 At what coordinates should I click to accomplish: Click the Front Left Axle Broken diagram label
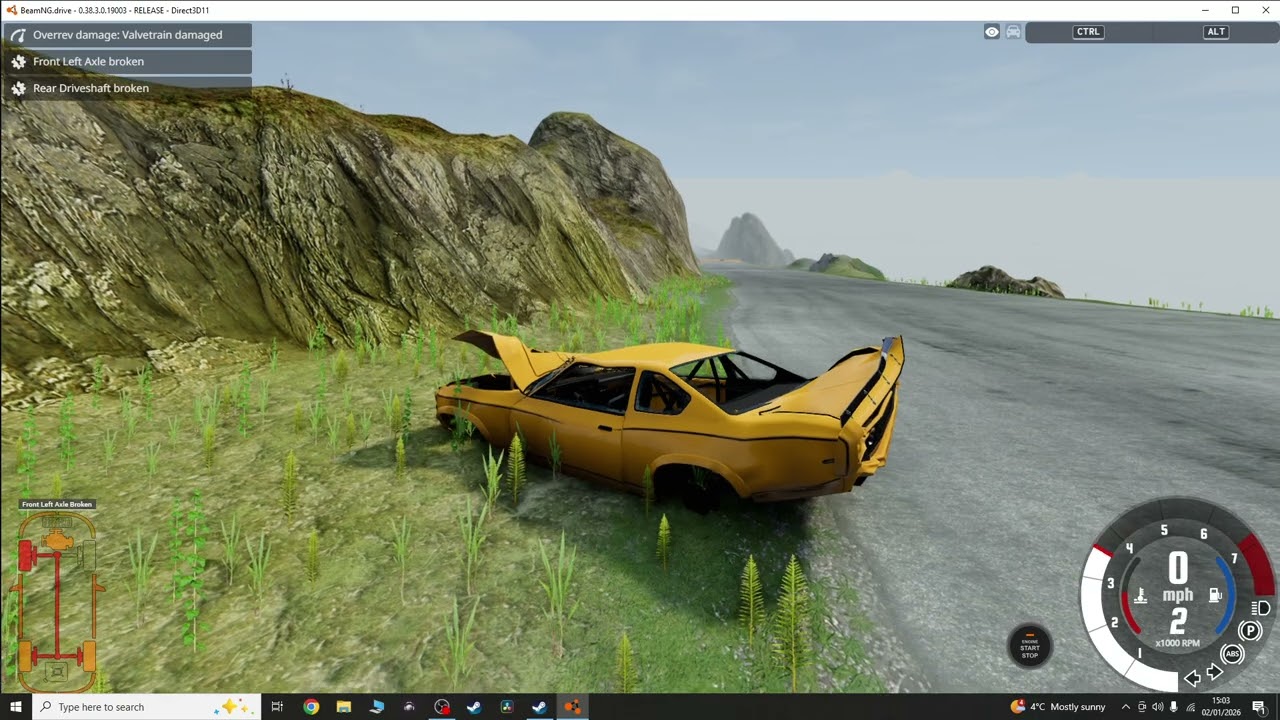57,504
